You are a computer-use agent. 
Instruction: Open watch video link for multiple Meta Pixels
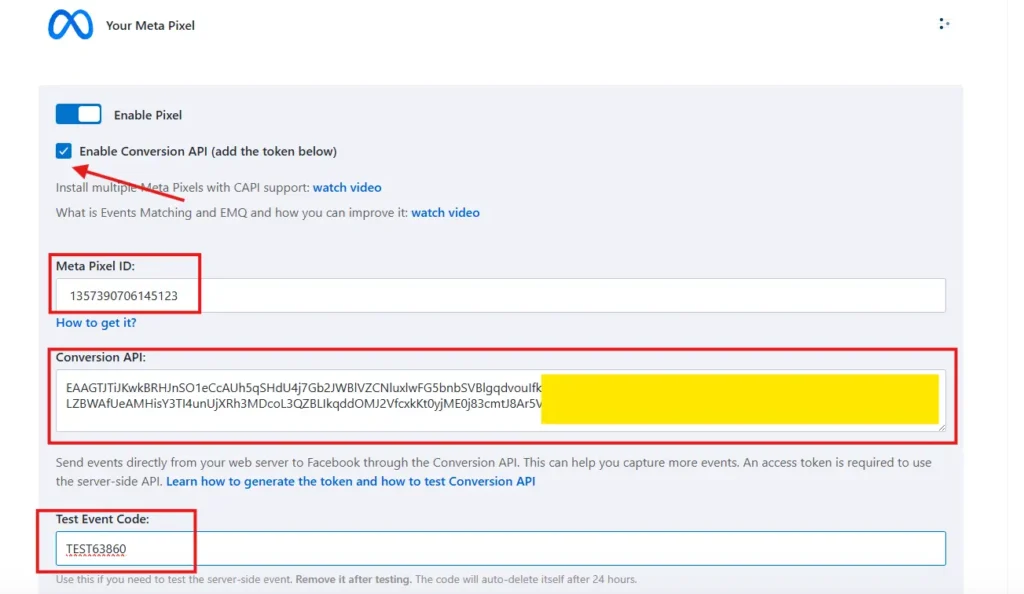[x=347, y=187]
